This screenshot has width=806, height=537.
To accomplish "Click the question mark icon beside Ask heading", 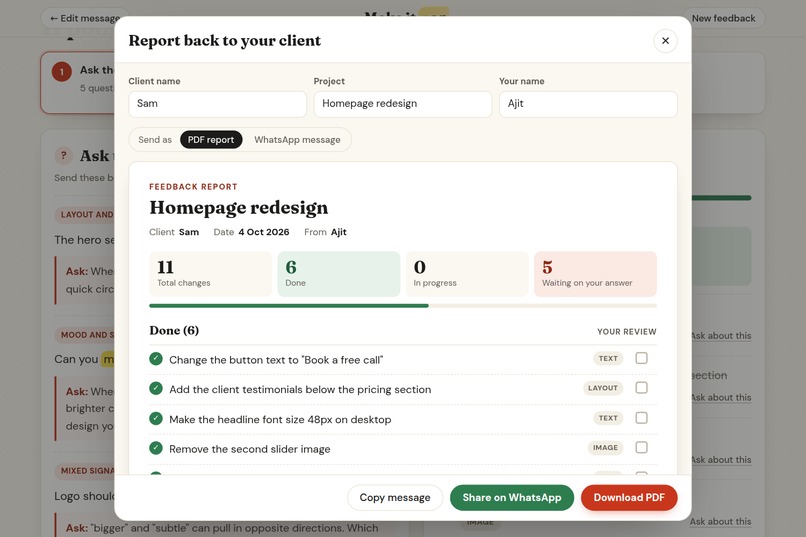I will [64, 155].
